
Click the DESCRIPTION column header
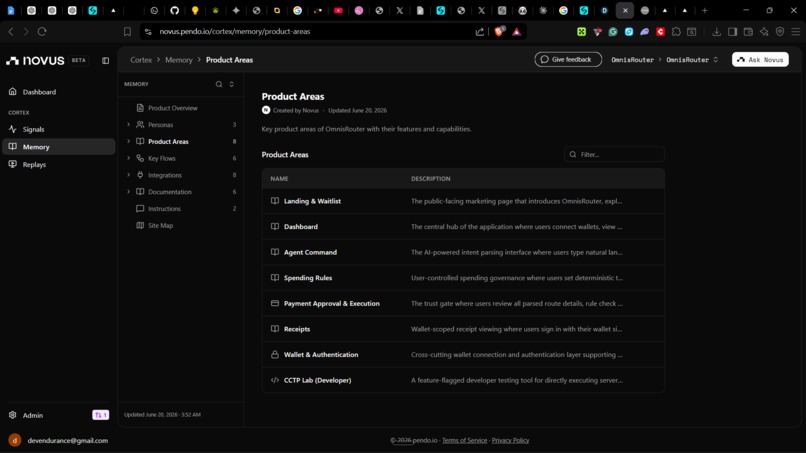tap(431, 178)
